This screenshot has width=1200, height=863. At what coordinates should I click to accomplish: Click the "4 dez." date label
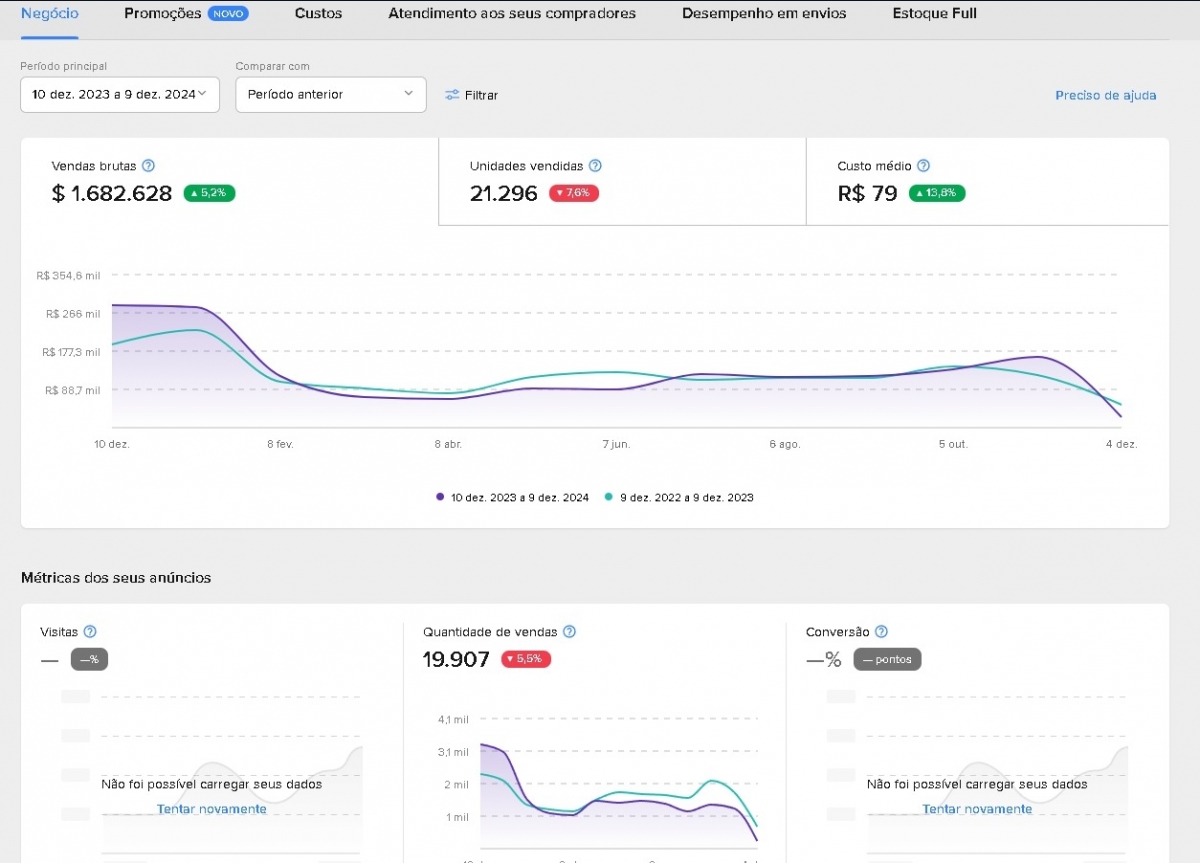(x=1121, y=444)
